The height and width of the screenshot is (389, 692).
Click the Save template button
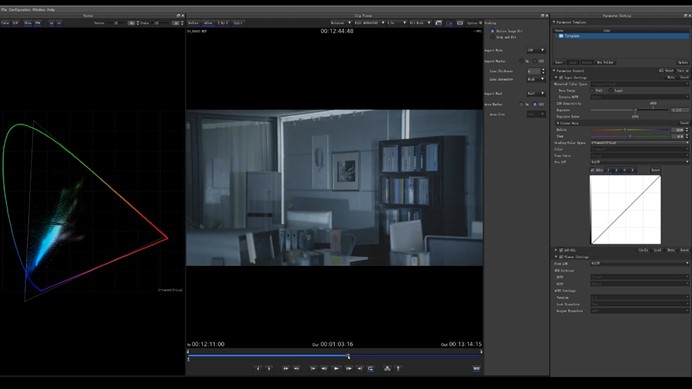click(x=559, y=62)
